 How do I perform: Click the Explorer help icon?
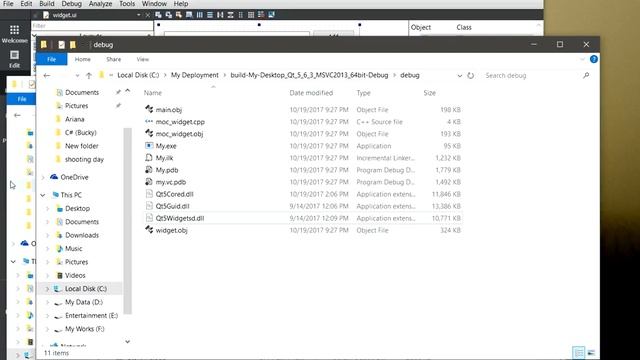click(x=594, y=59)
